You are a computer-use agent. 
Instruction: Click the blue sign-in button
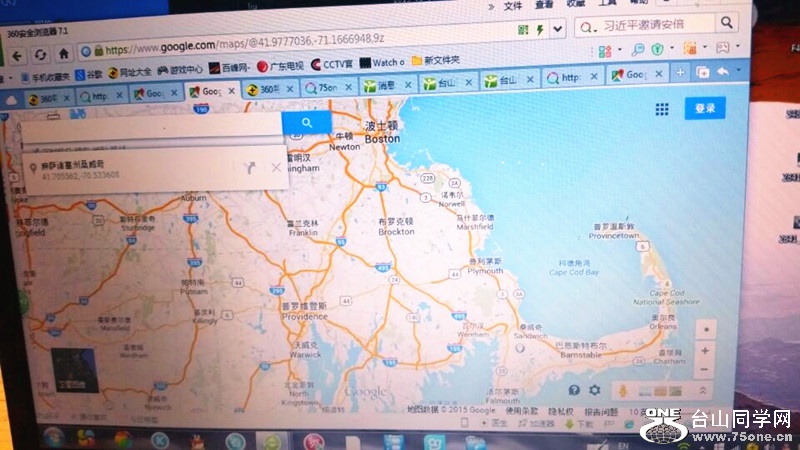pos(705,109)
